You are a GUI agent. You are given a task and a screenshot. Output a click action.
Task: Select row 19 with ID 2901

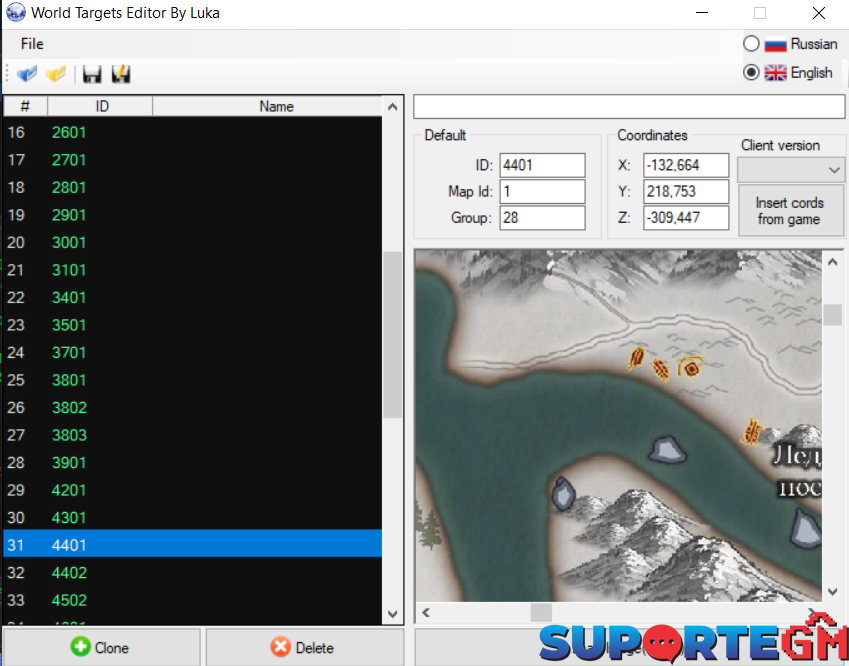193,215
